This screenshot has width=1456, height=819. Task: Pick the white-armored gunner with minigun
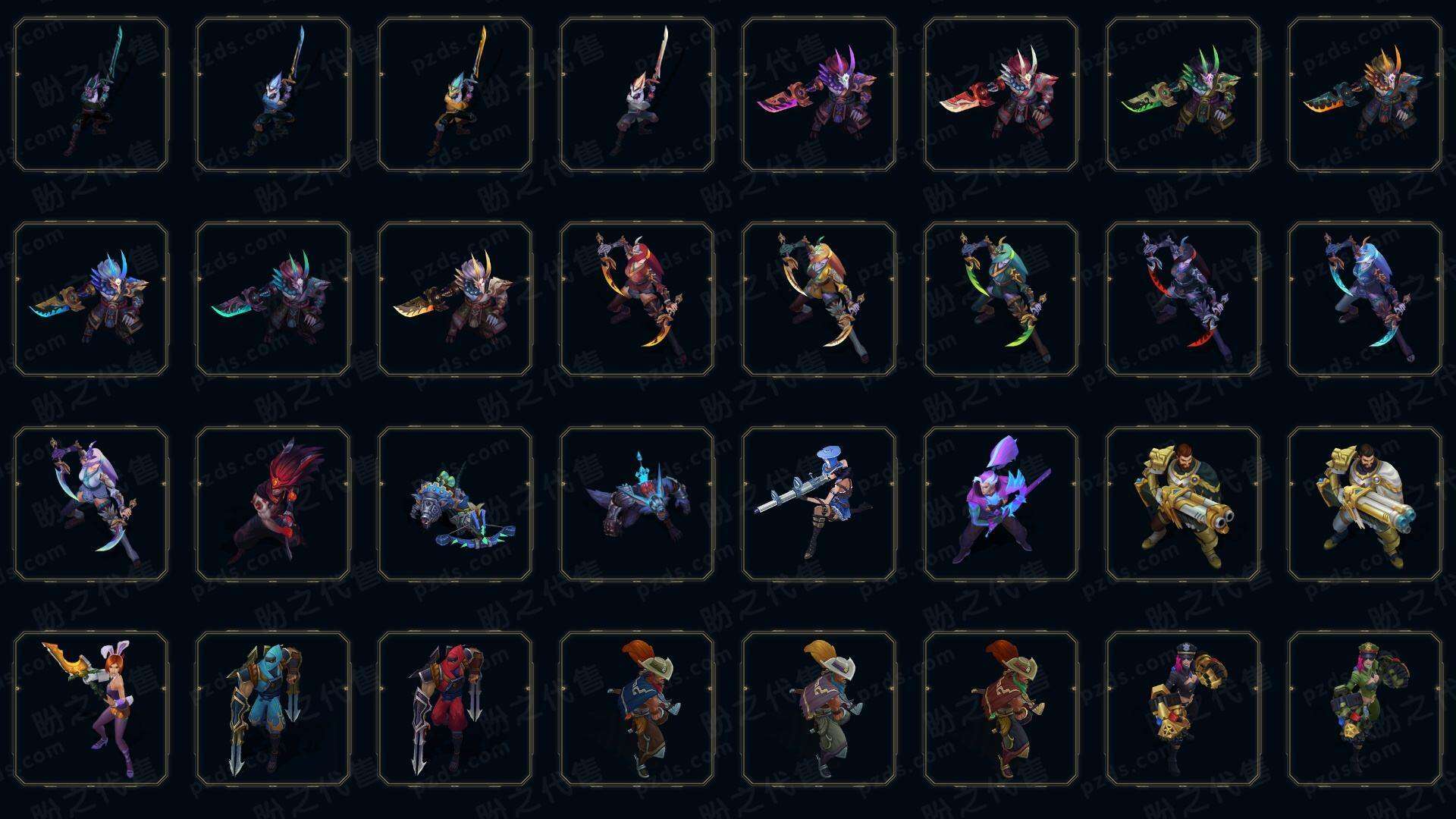click(1365, 504)
